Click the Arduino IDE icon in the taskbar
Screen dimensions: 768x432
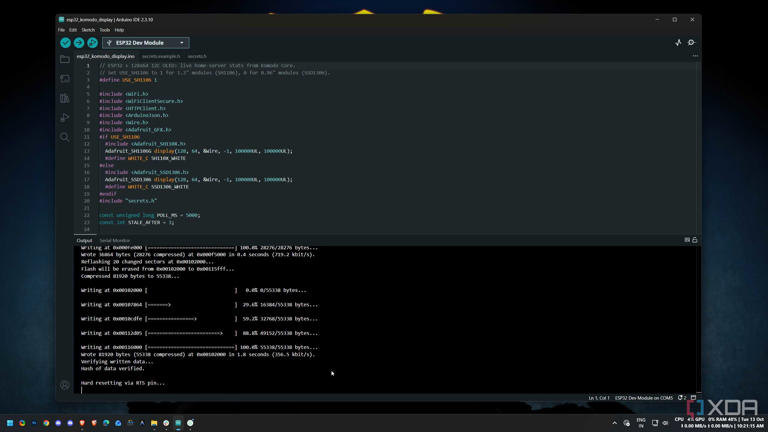click(x=178, y=423)
